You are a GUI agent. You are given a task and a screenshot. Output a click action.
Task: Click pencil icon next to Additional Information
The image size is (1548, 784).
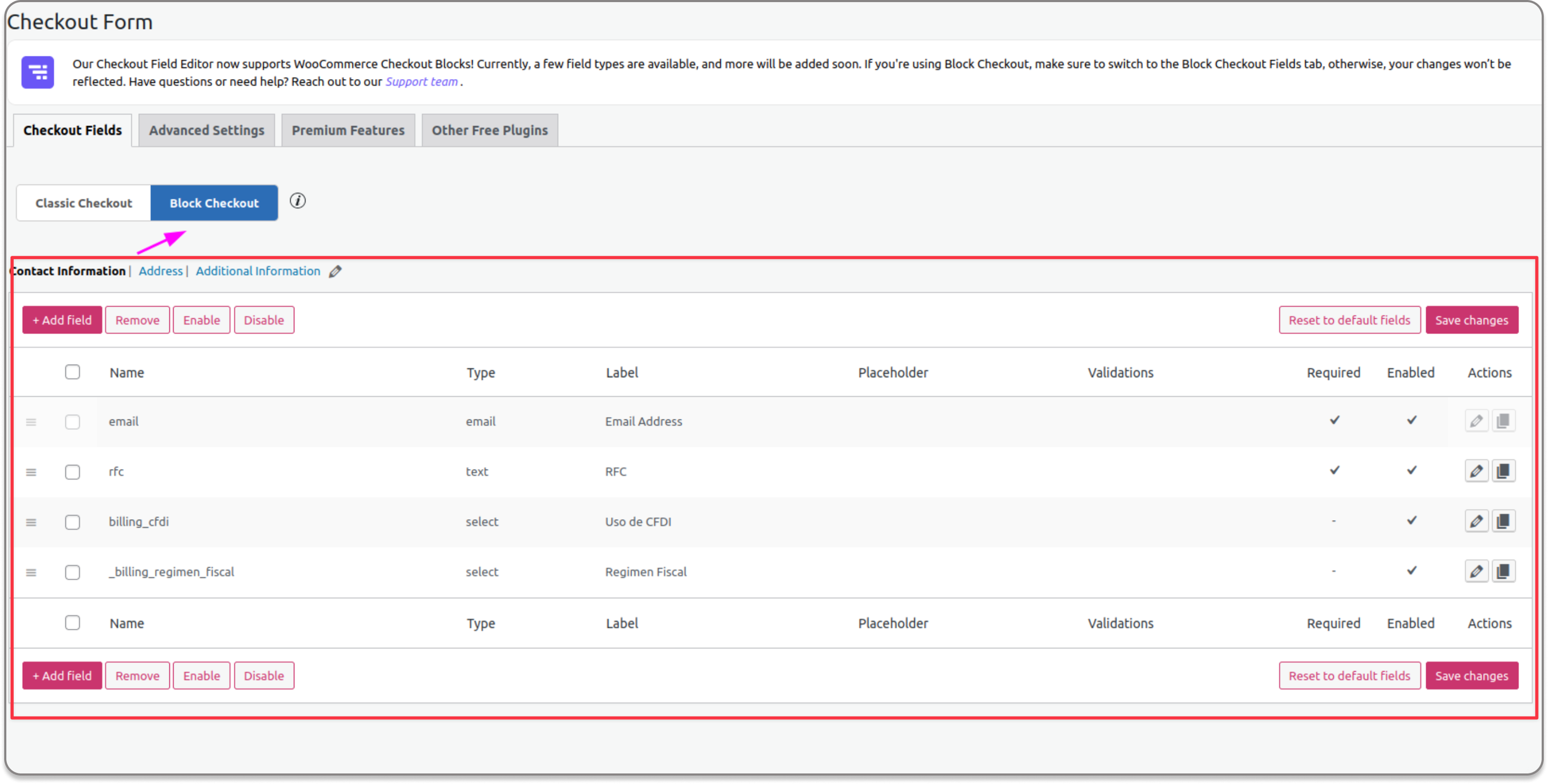[x=336, y=272]
